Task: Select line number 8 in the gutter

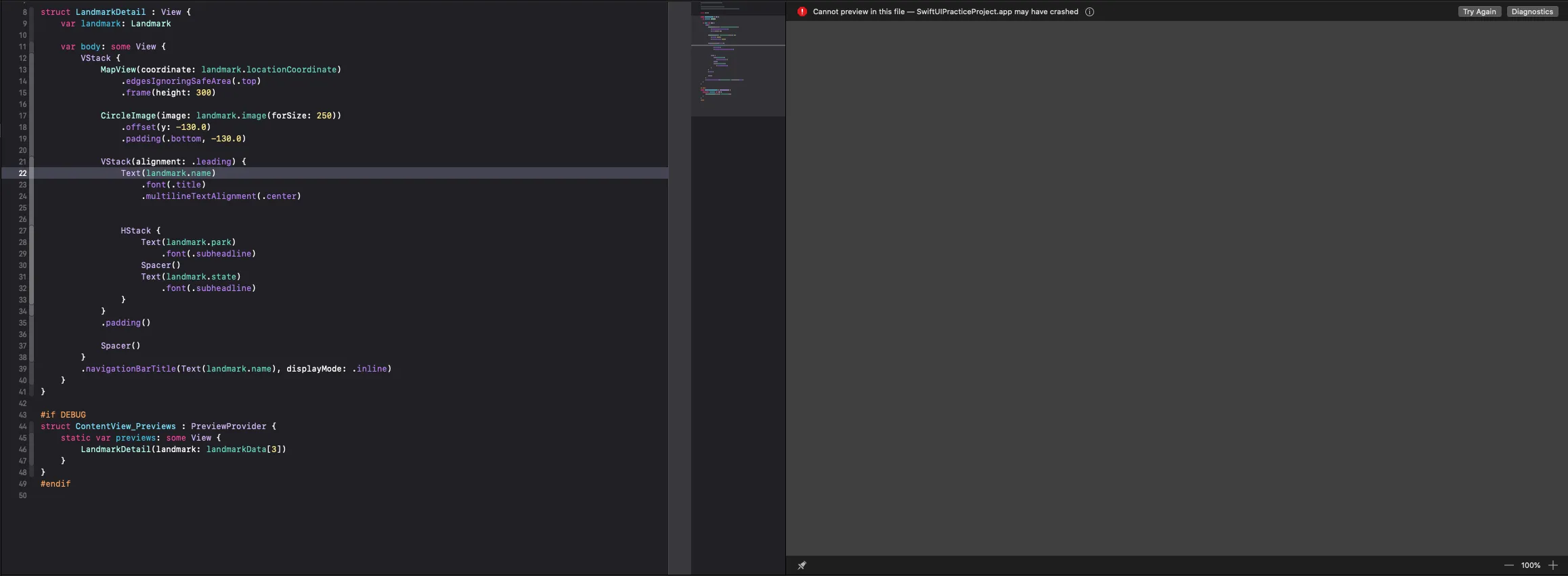Action: click(x=25, y=12)
